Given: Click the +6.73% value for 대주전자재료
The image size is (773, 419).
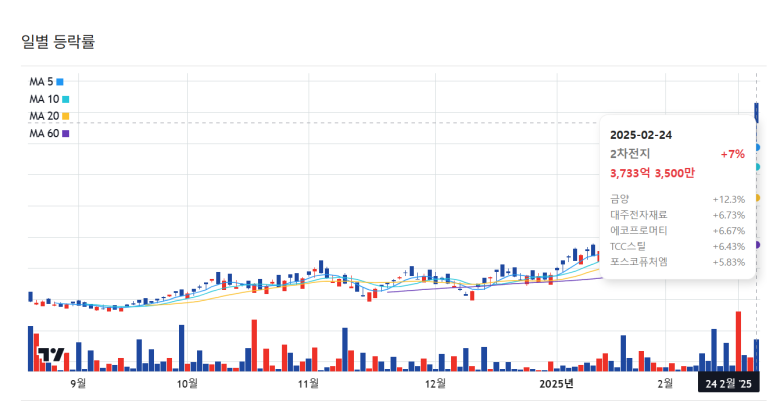Looking at the screenshot, I should click(x=729, y=215).
